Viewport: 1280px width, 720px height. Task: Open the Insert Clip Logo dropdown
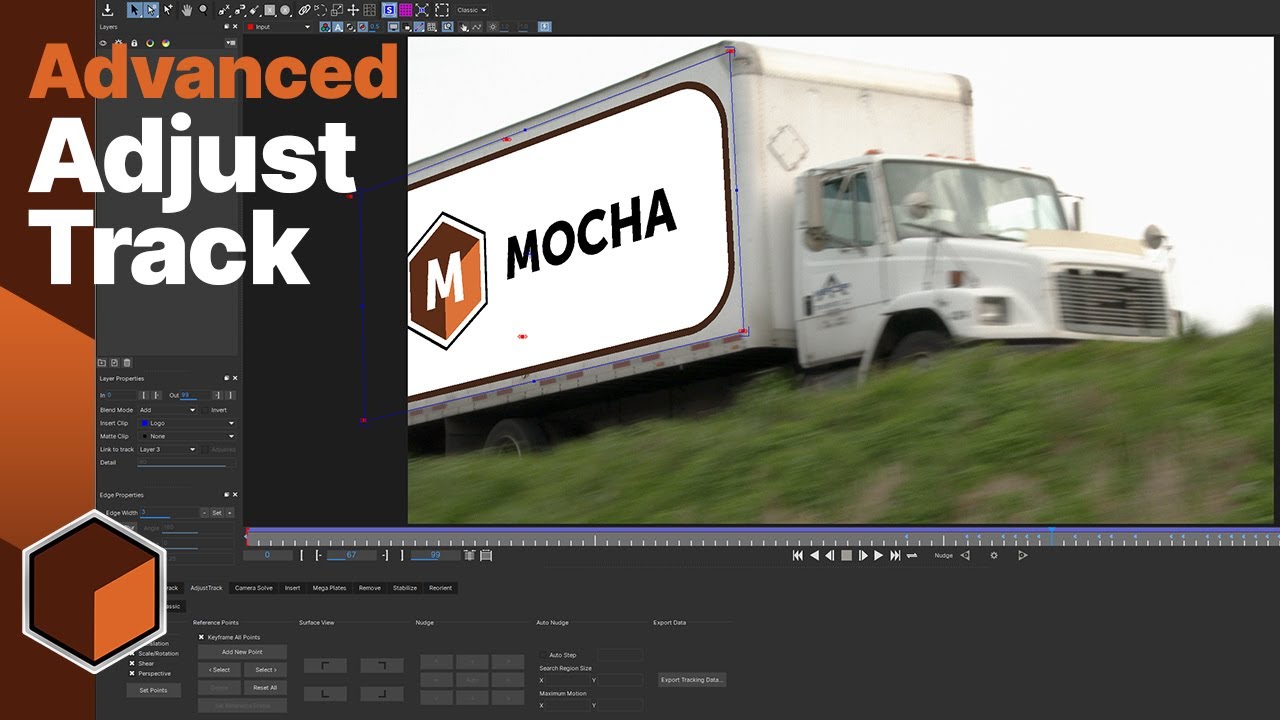pyautogui.click(x=187, y=423)
